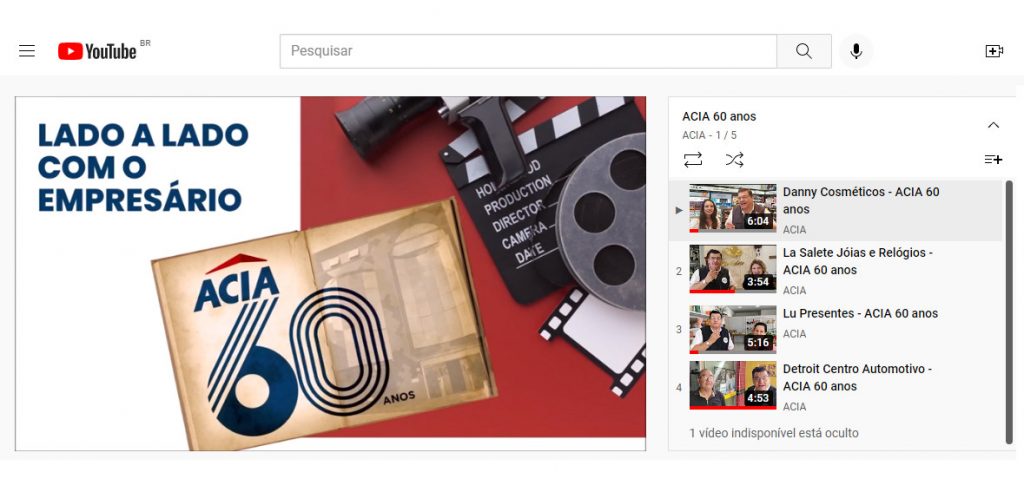The width and height of the screenshot is (1024, 492).
Task: Open Detroit Centro Automotivo thumbnail
Action: point(733,385)
